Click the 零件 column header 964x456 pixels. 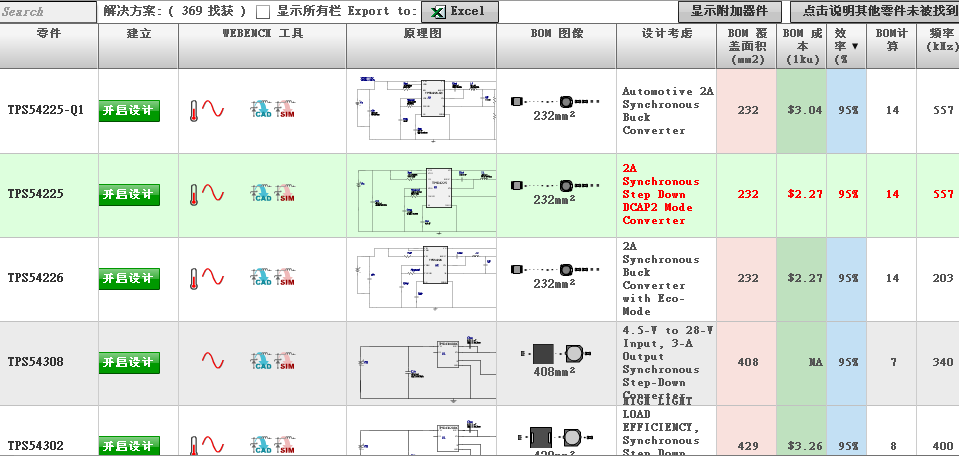(x=49, y=47)
